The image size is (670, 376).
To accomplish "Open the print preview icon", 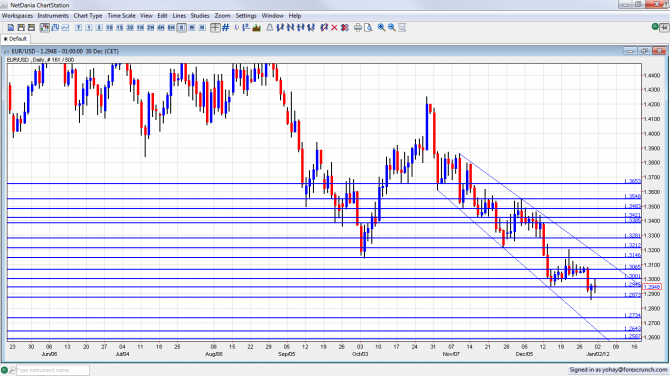I will (x=368, y=28).
